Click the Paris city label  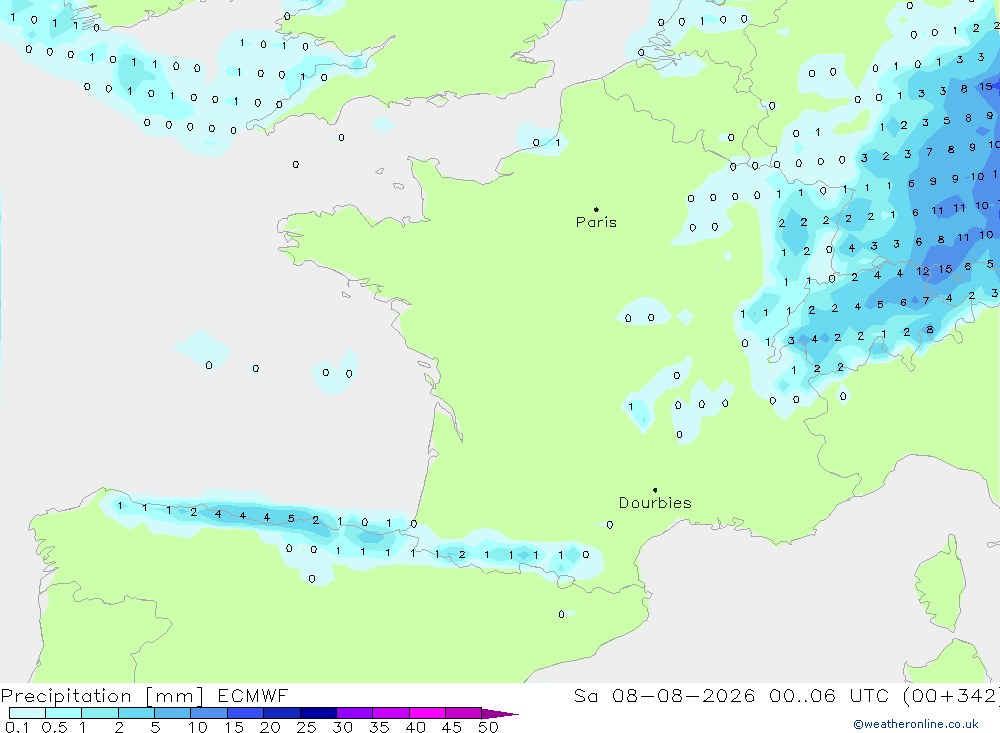[x=596, y=222]
